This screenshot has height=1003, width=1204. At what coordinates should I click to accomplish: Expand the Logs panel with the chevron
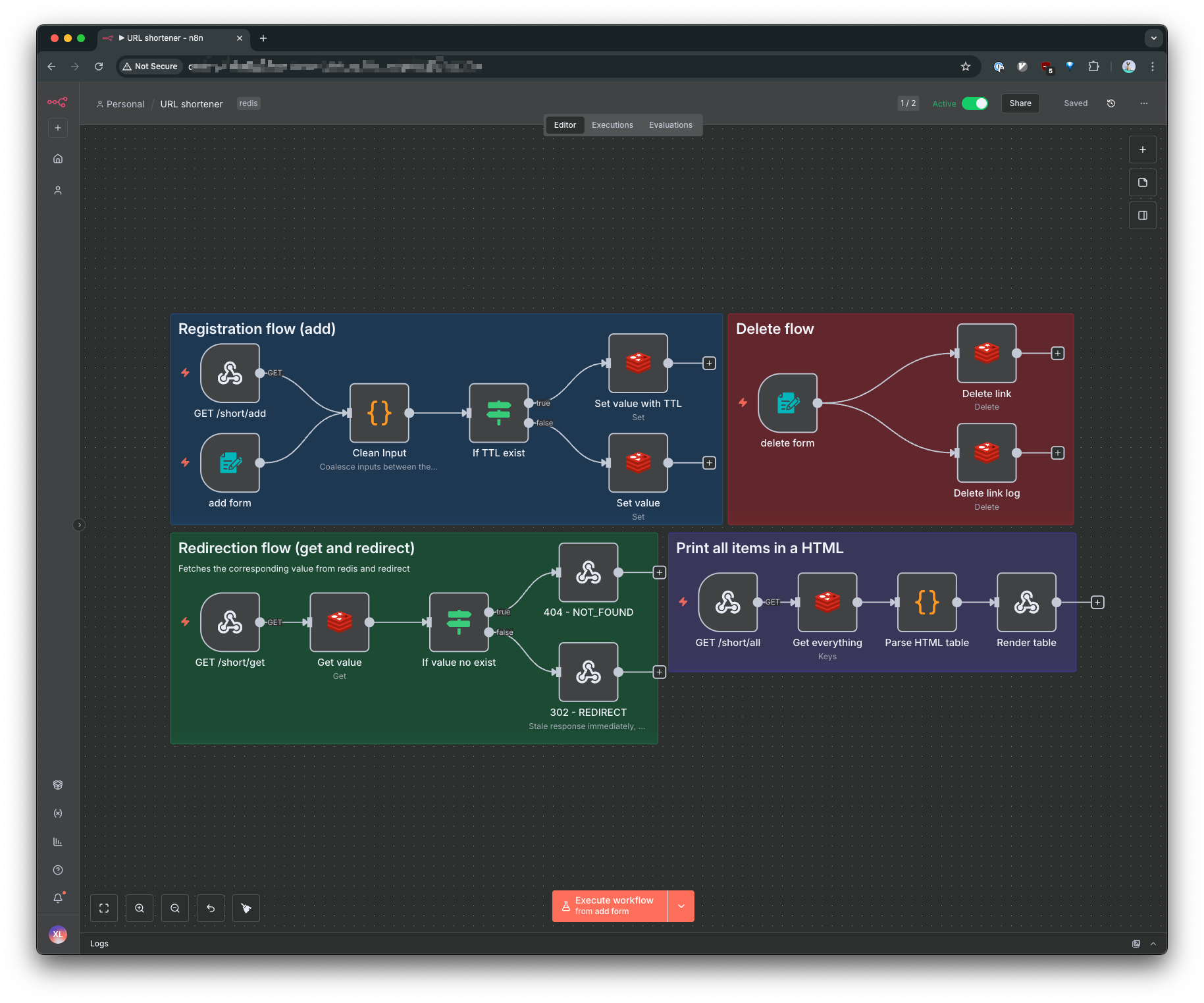[x=1153, y=944]
